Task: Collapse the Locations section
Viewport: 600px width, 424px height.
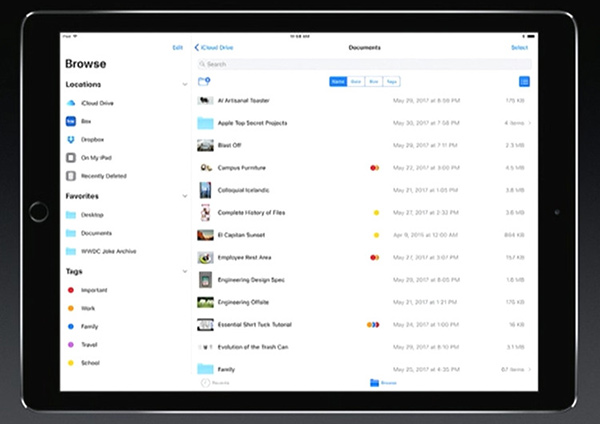Action: tap(184, 84)
